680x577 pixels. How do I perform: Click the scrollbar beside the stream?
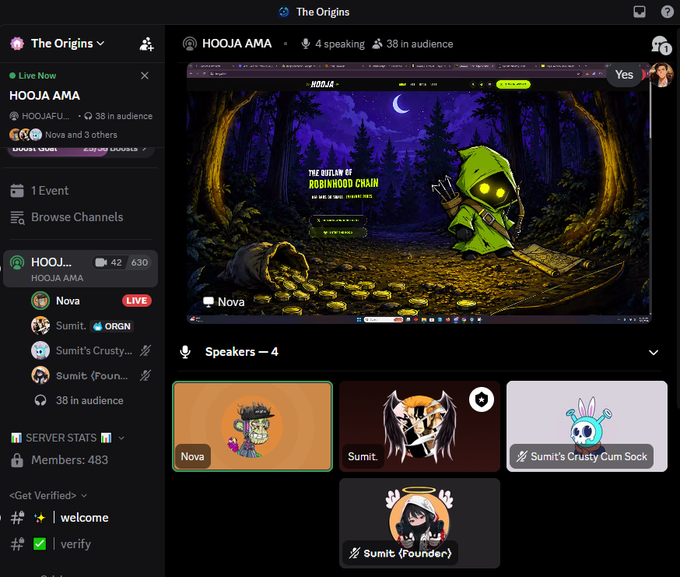(650, 108)
